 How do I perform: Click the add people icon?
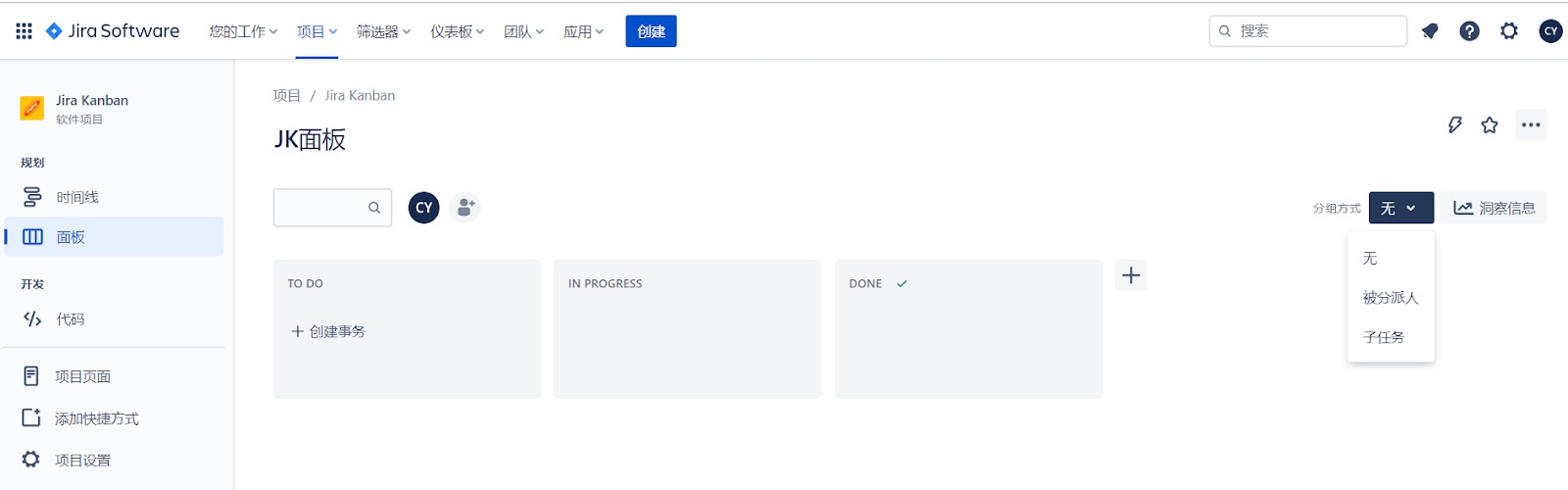465,208
